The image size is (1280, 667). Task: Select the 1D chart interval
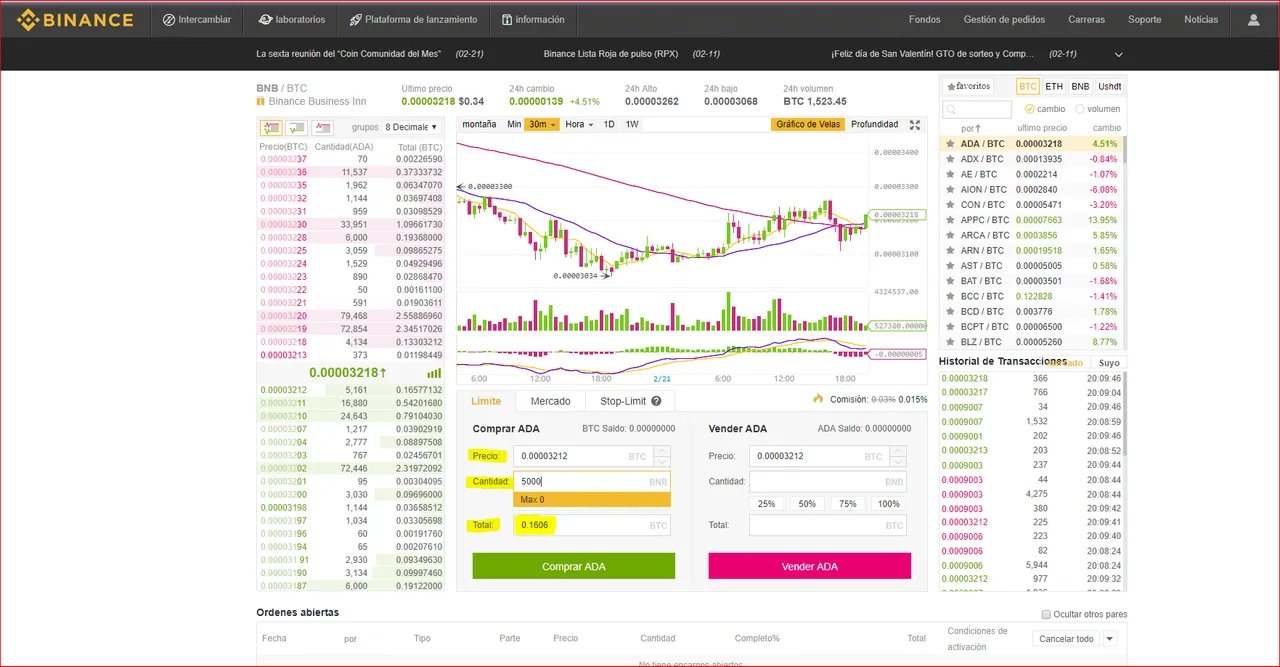609,124
